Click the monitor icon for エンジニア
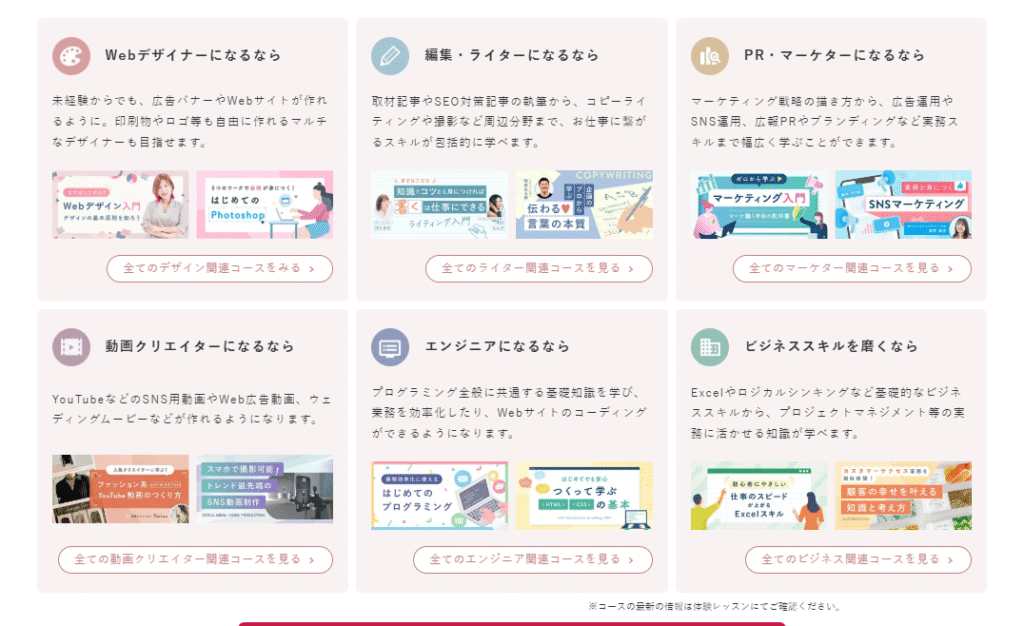This screenshot has width=1024, height=626. (390, 347)
